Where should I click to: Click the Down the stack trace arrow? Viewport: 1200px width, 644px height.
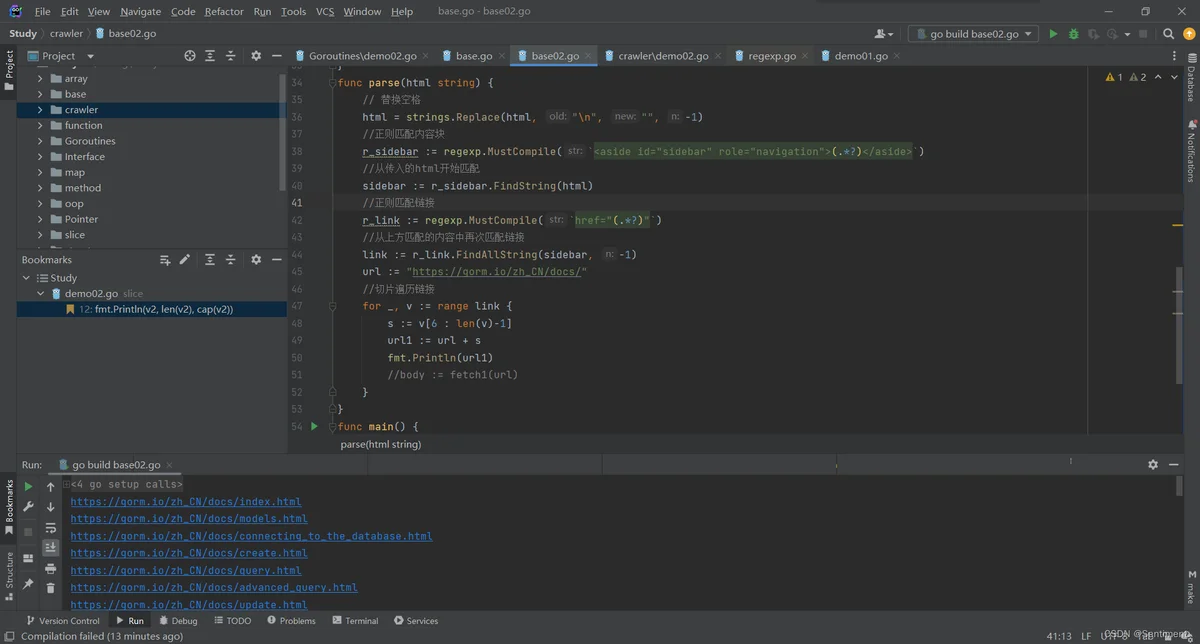[51, 507]
